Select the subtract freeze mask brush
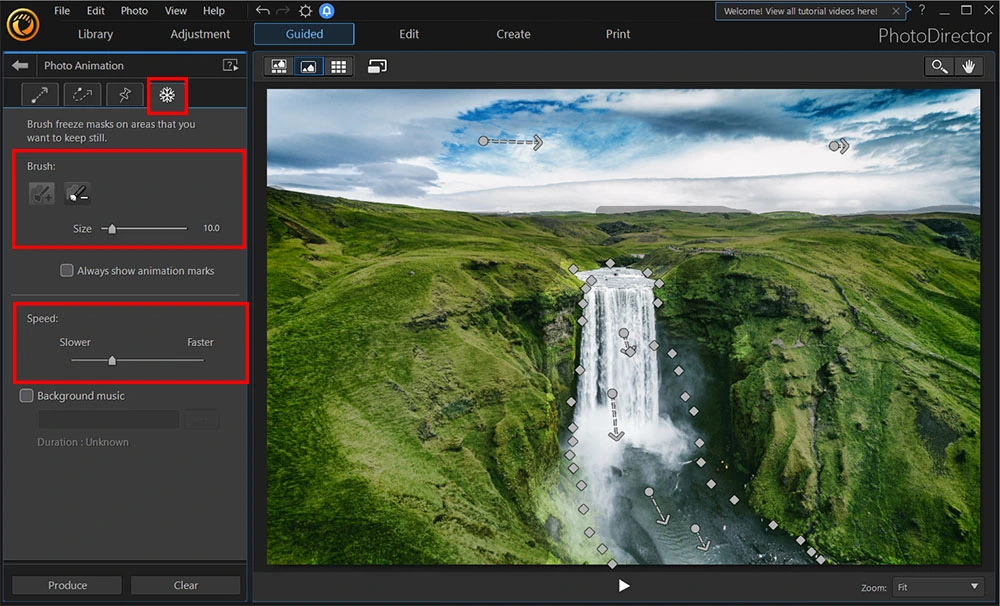 click(x=77, y=192)
